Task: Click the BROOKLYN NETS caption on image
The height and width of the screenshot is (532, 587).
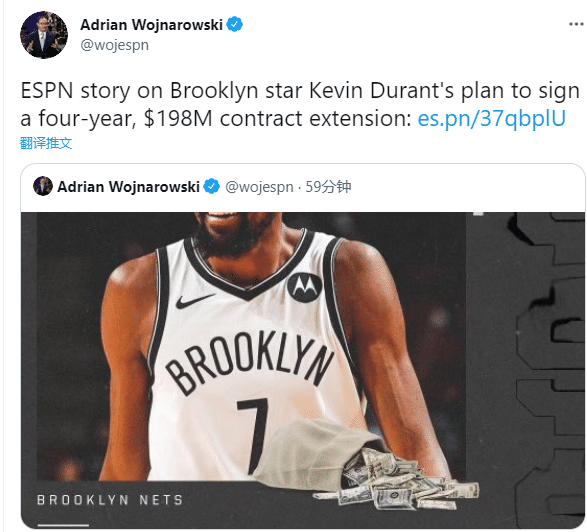Action: (x=110, y=500)
